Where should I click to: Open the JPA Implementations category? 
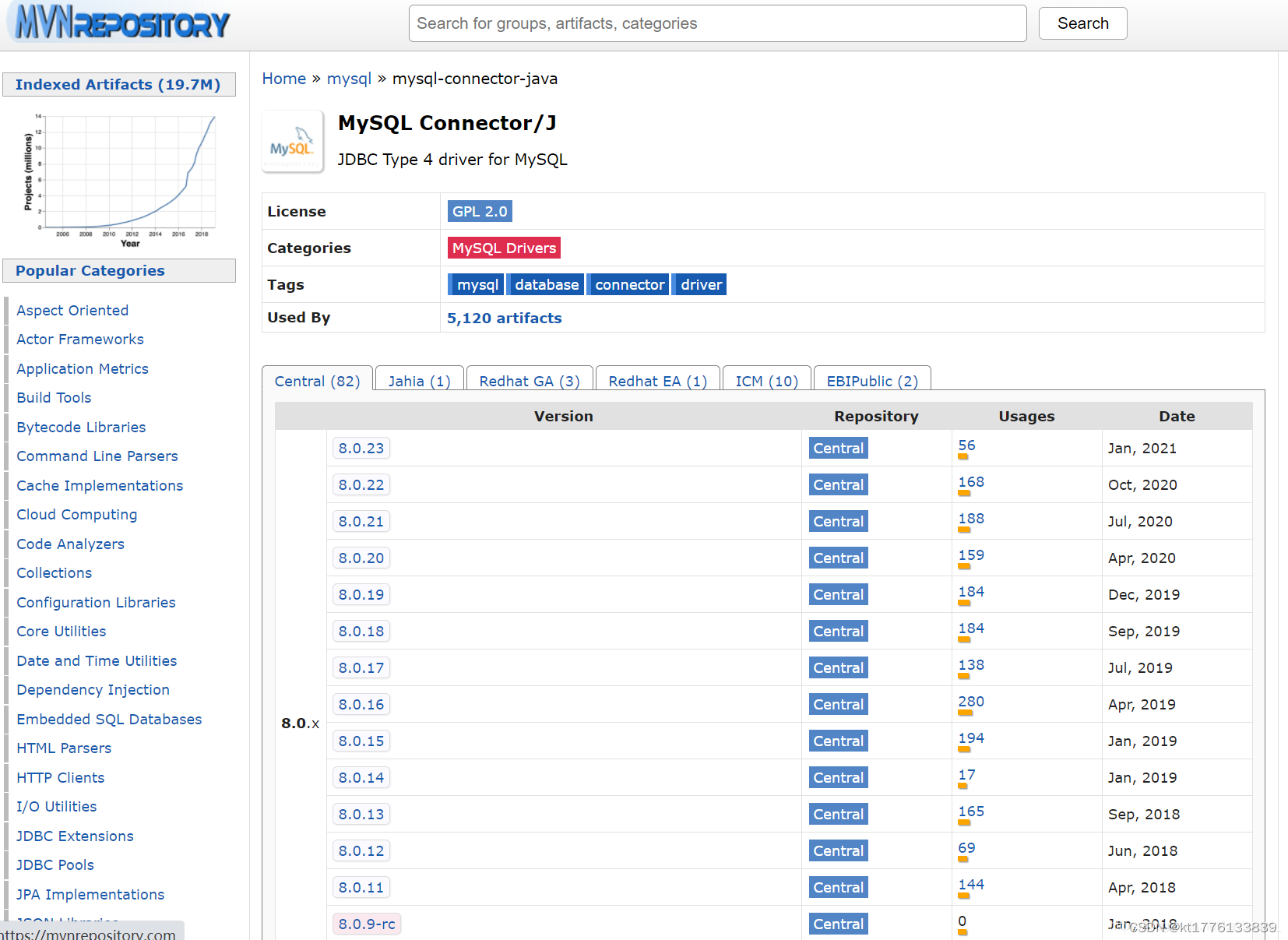coord(90,894)
